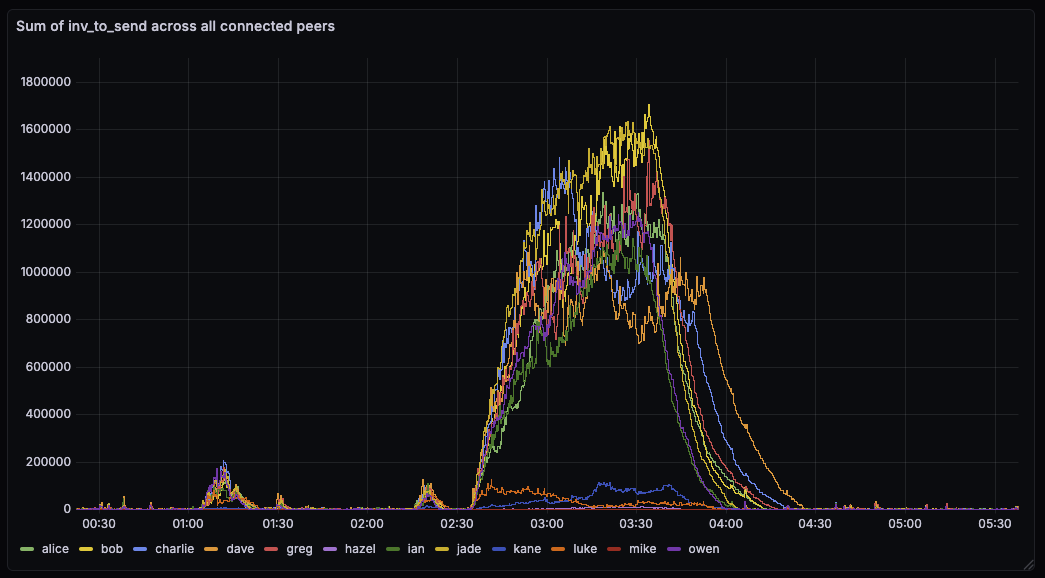Viewport: 1045px width, 578px height.
Task: Isolate the bob series via its legend label
Action: point(111,549)
